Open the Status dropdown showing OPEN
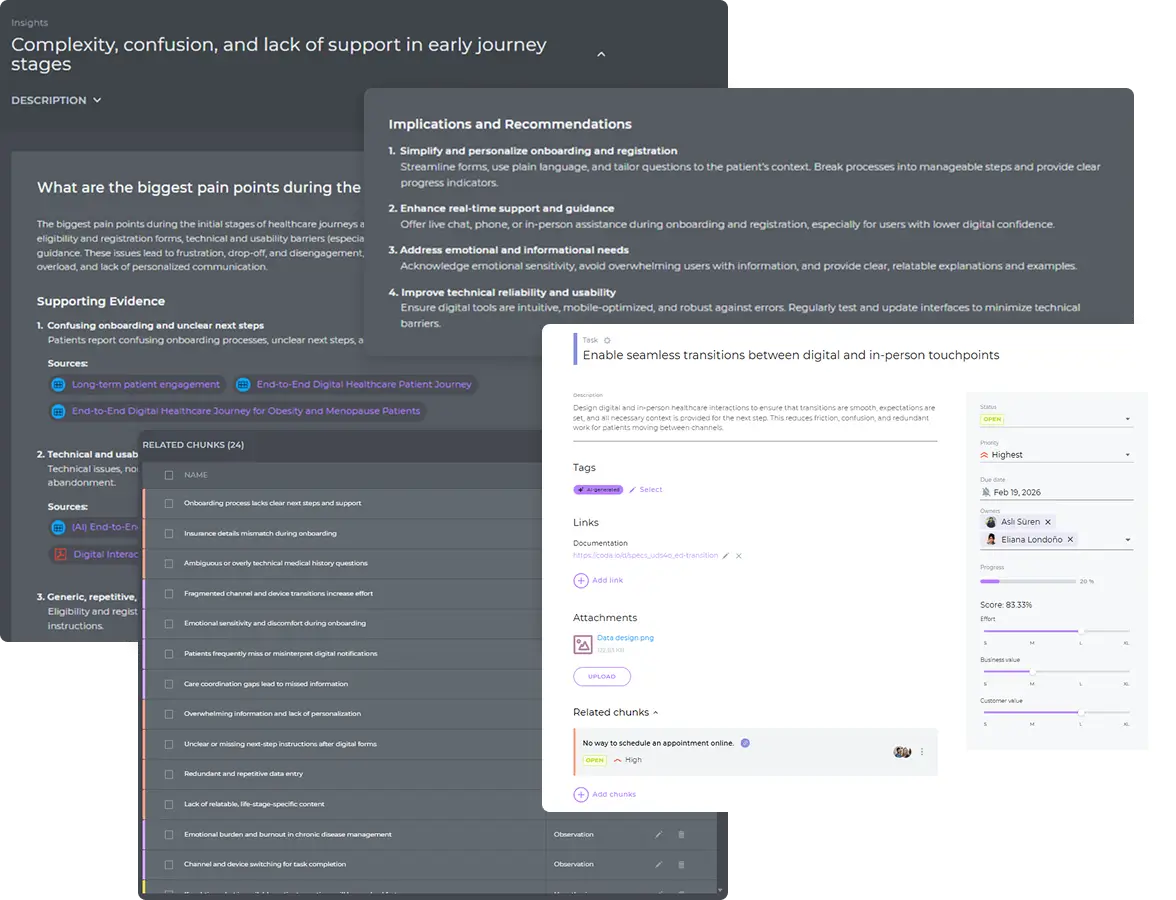The width and height of the screenshot is (1176, 900). [x=1128, y=419]
